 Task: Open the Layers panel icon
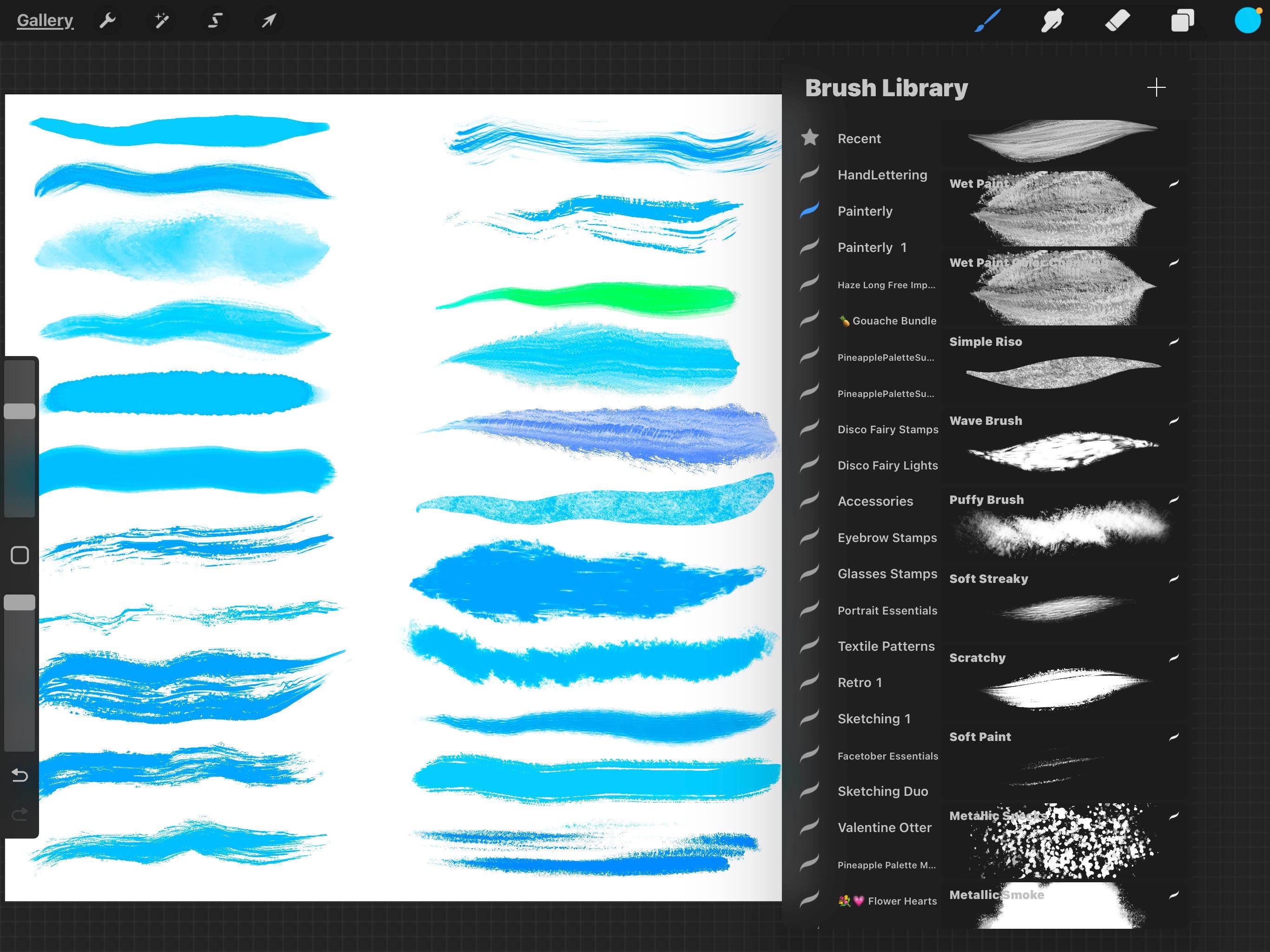tap(1183, 20)
